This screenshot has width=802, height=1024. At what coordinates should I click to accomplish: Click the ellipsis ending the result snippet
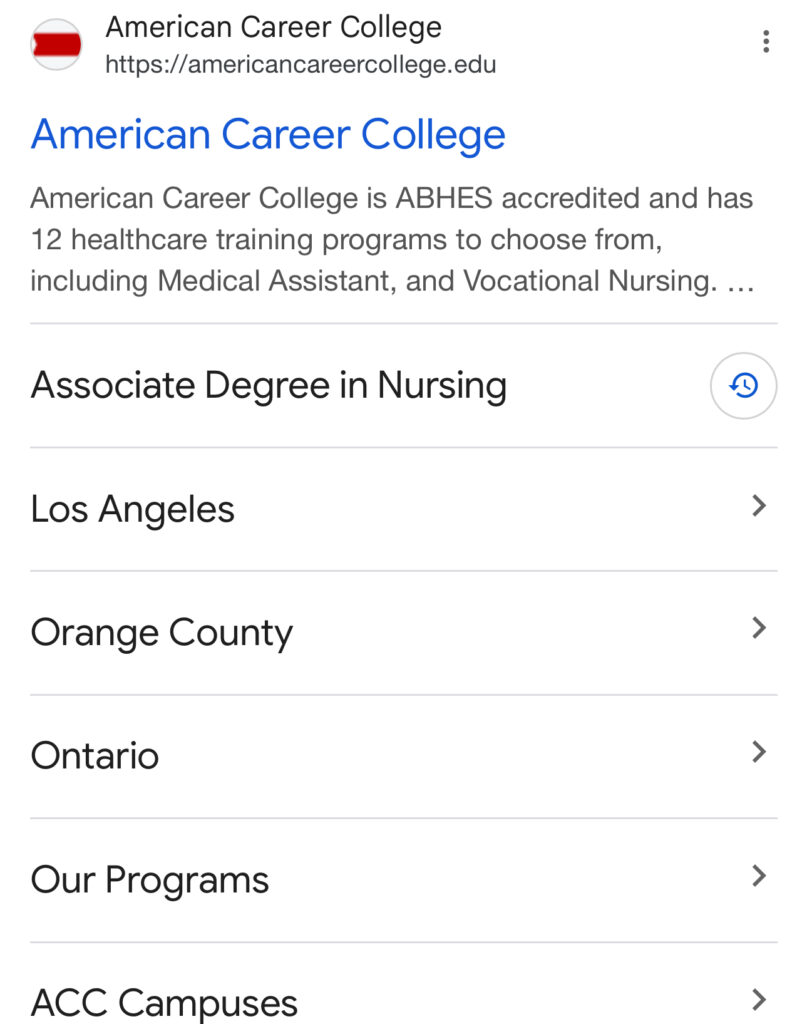pos(740,283)
